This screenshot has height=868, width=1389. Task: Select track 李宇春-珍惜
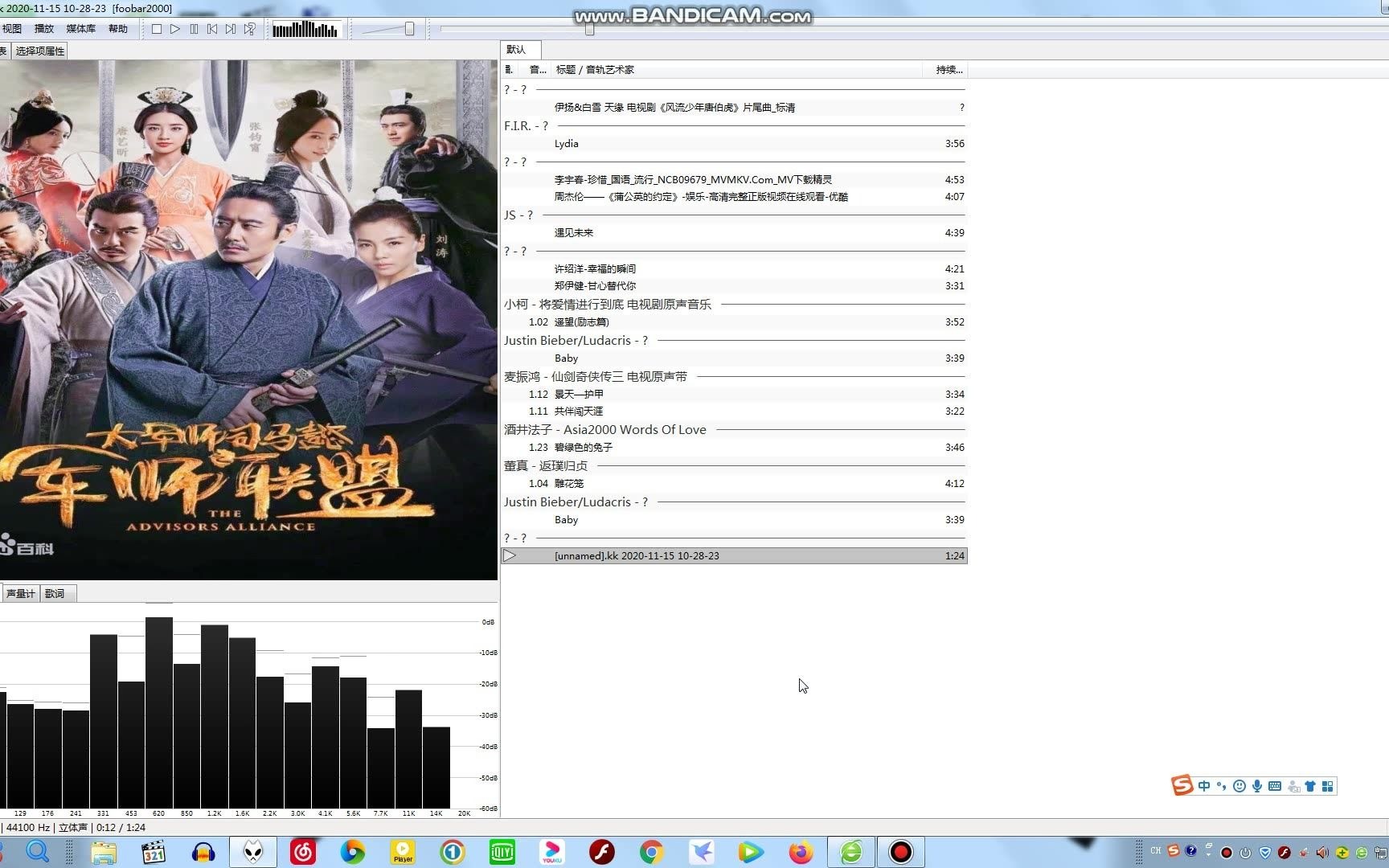click(734, 180)
